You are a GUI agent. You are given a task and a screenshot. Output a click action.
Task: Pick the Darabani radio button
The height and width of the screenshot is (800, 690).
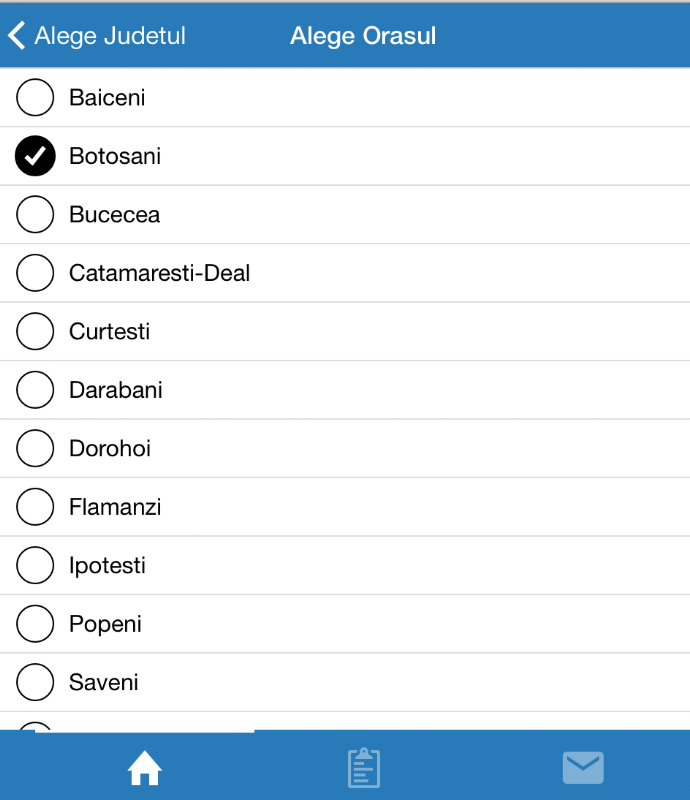tap(35, 390)
